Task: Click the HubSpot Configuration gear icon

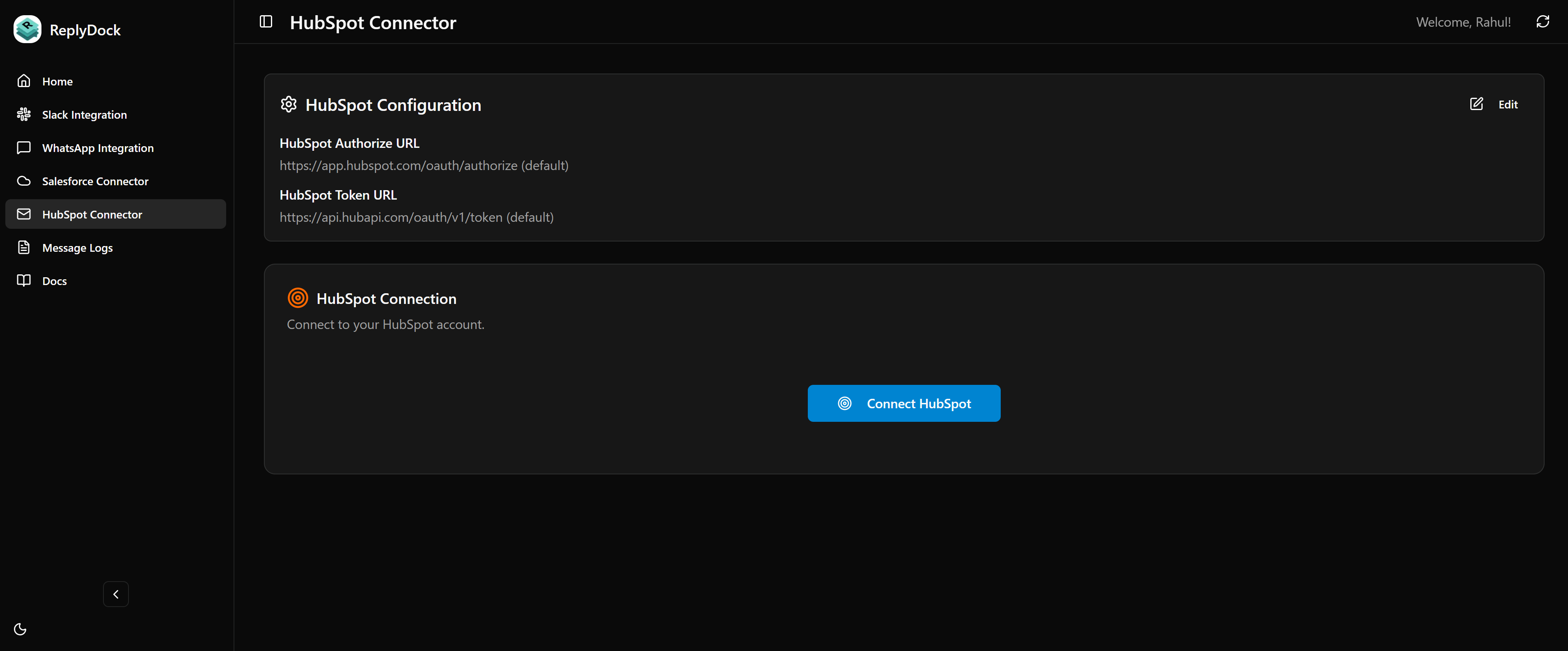Action: click(x=289, y=104)
